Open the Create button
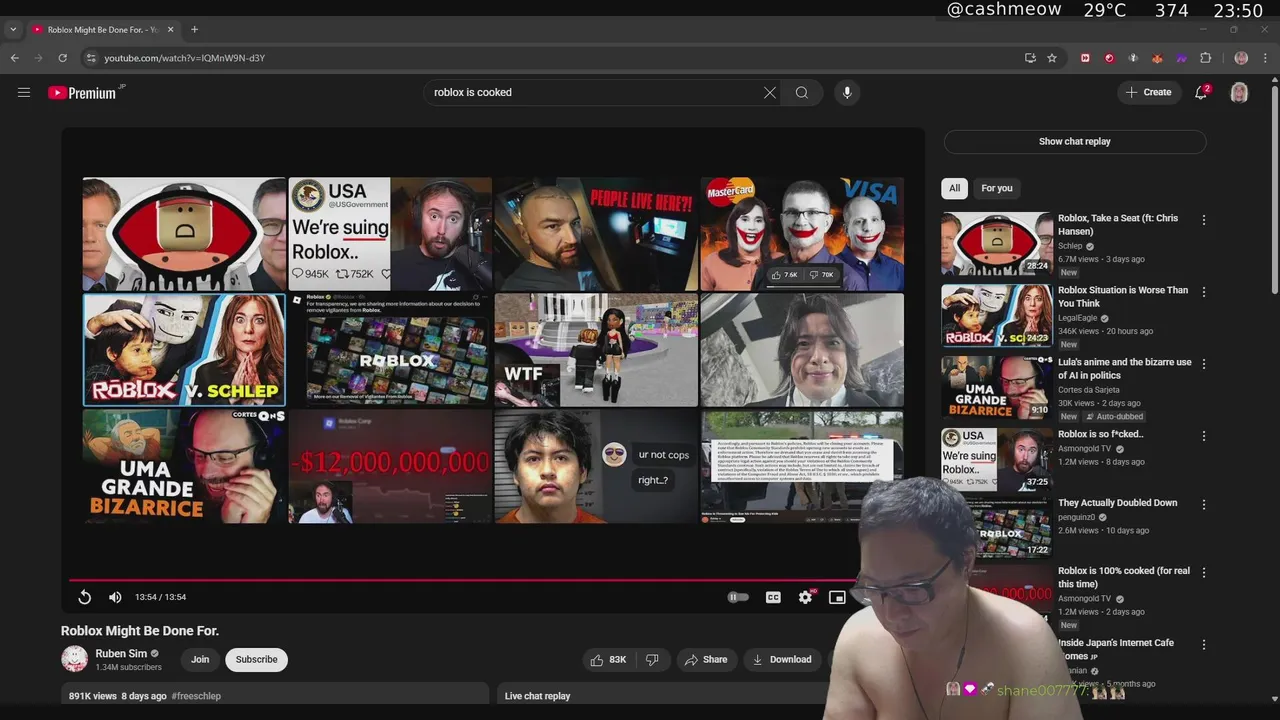 (x=1148, y=92)
